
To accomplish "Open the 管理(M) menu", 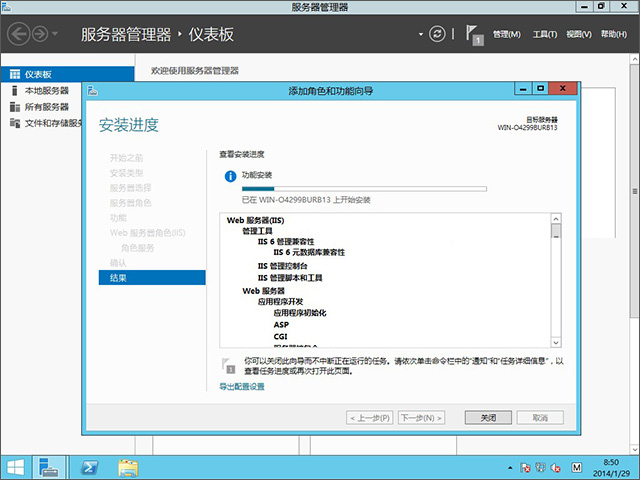I will (x=507, y=34).
